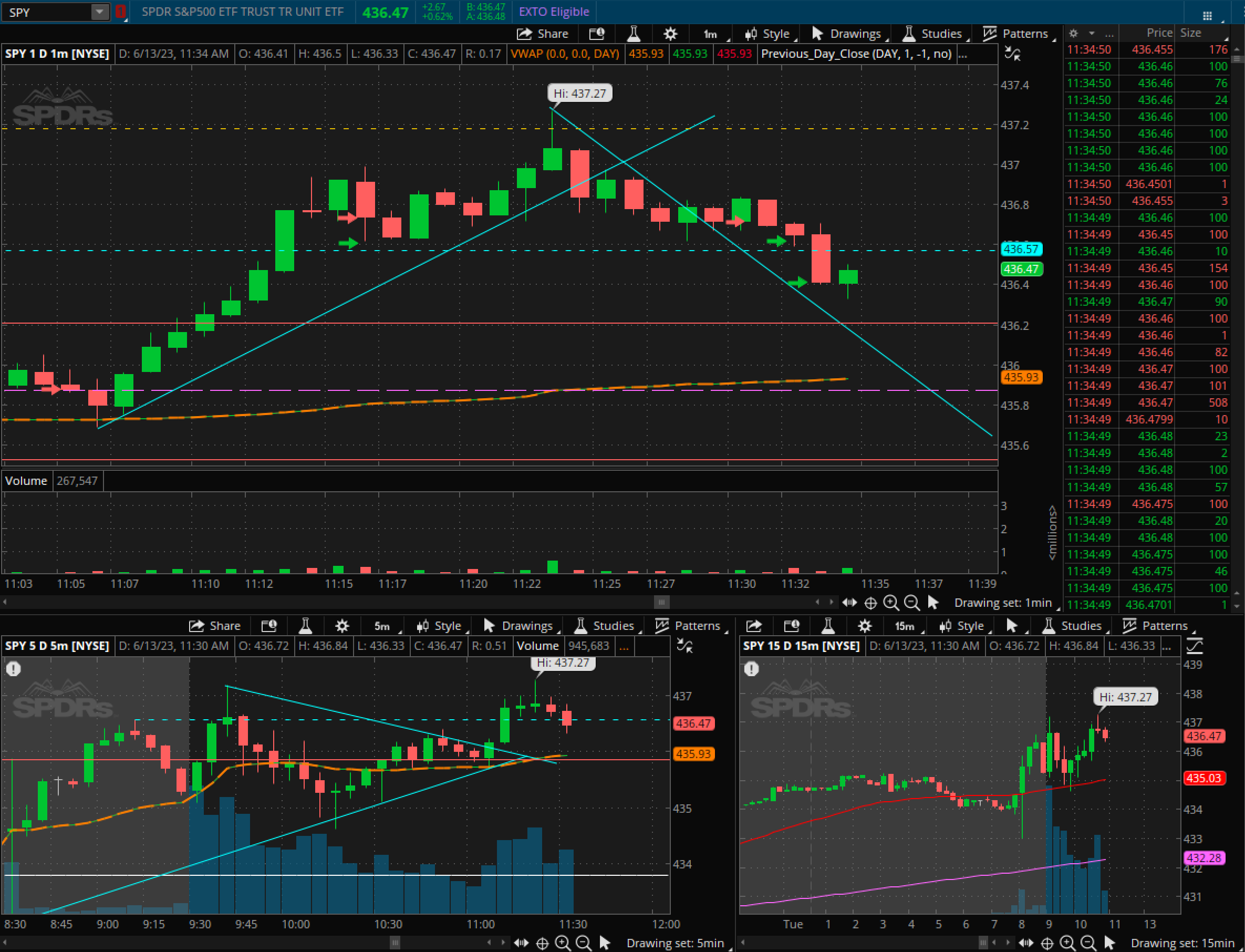Click zoom in magnifier on 1m chart

pos(891,603)
